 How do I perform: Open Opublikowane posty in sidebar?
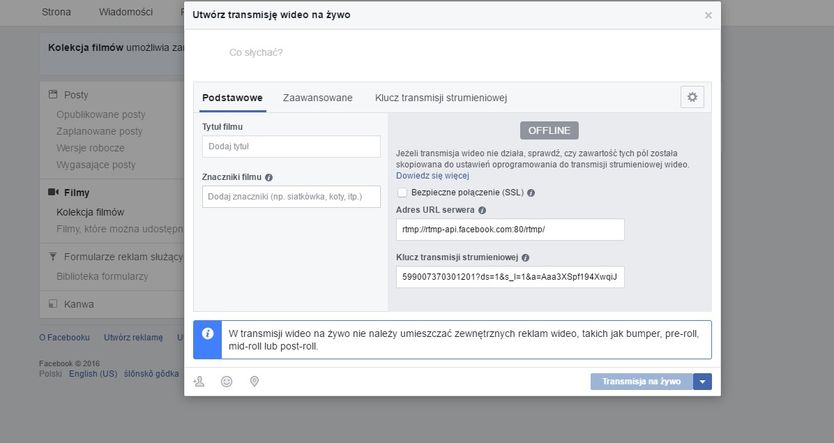(101, 115)
